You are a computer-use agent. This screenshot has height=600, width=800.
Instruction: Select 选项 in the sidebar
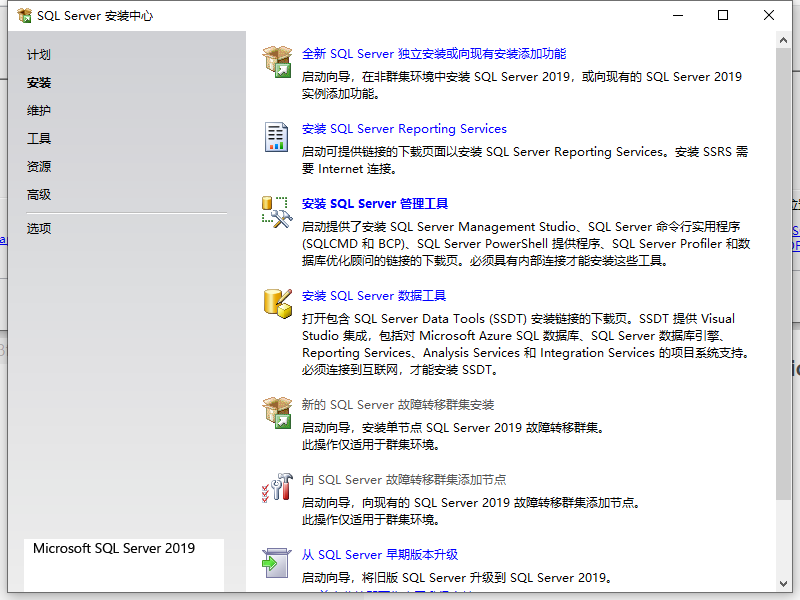point(39,228)
